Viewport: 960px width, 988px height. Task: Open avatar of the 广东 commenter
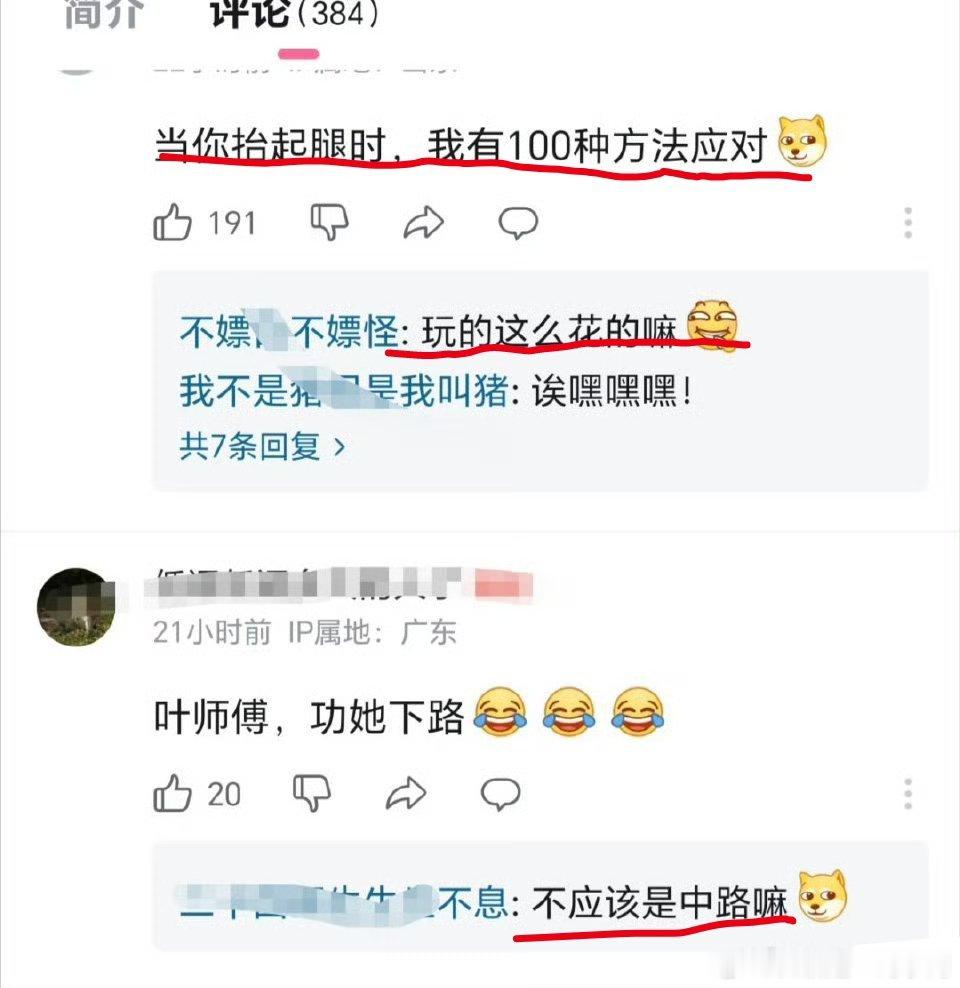click(x=77, y=607)
